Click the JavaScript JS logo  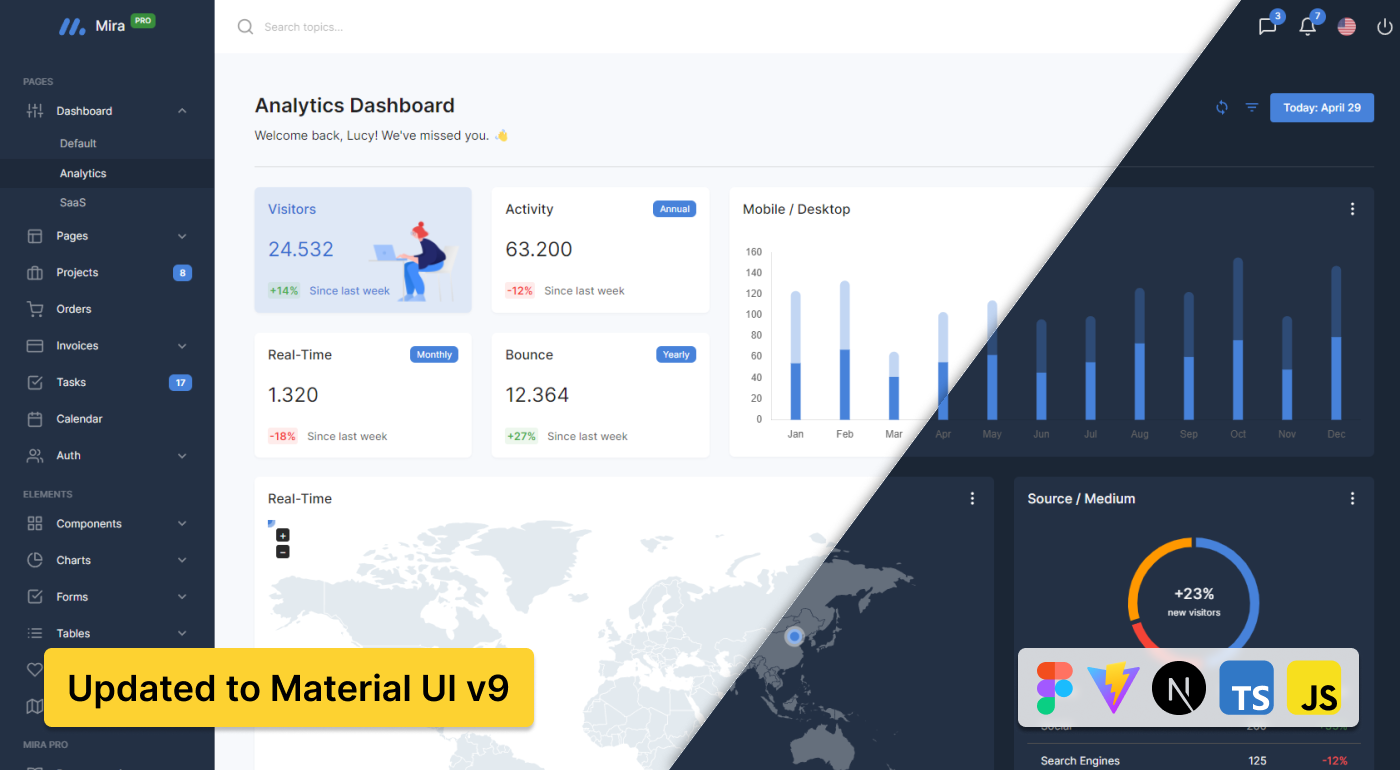(x=1314, y=688)
